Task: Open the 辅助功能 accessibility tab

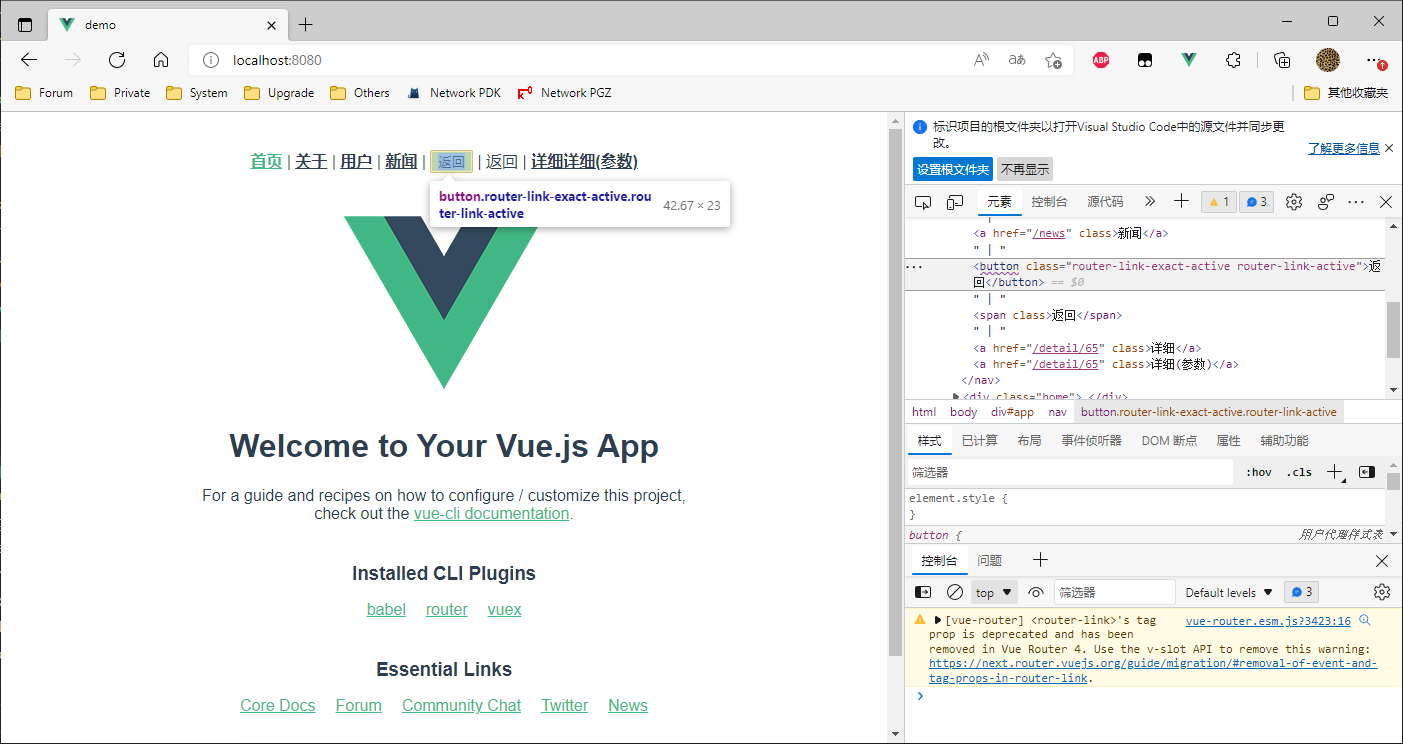Action: (1284, 441)
